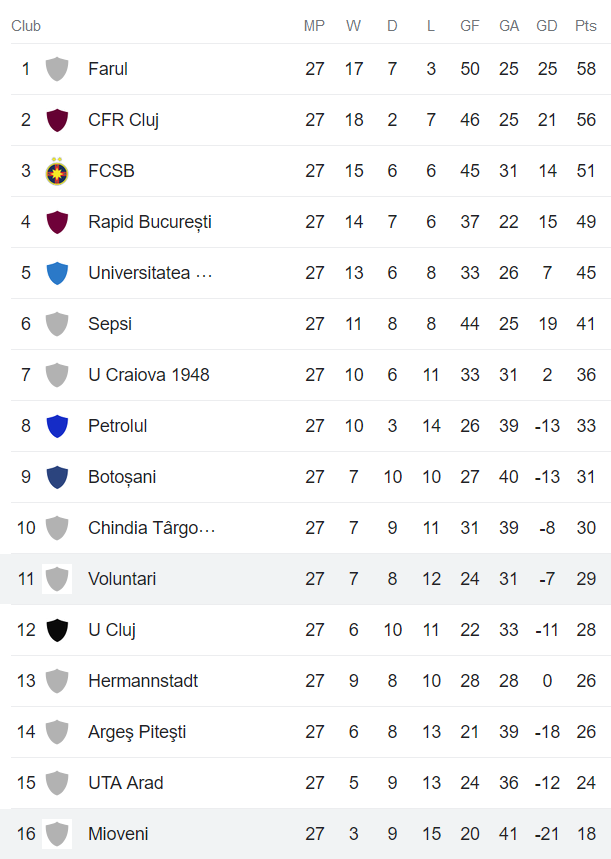The image size is (611, 859).
Task: Select the Club column header
Action: coord(26,26)
